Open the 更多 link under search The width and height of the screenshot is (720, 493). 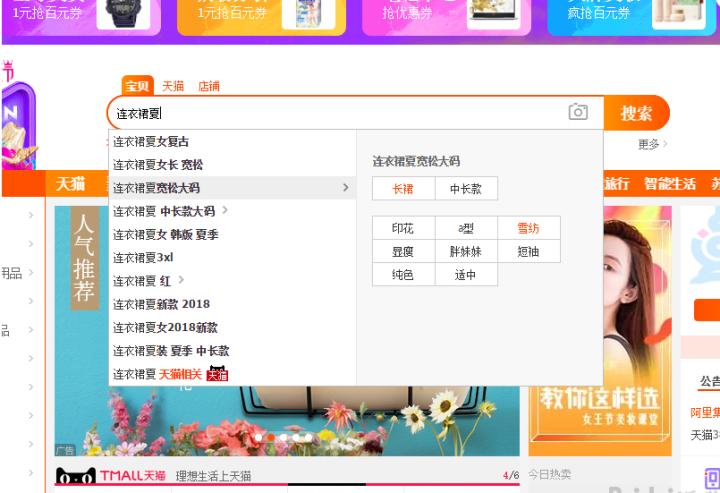(x=652, y=145)
